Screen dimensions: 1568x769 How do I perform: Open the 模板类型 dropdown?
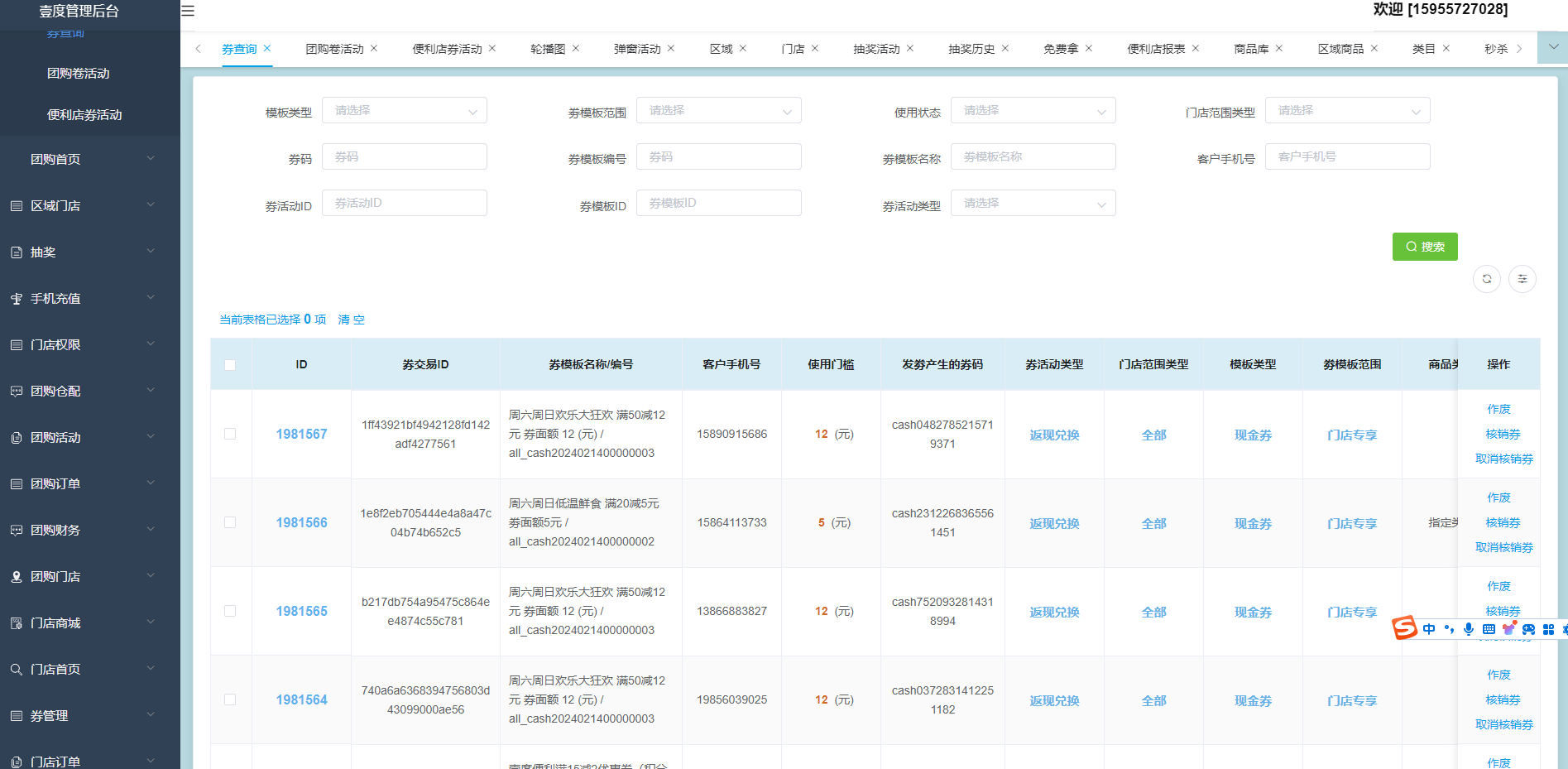pos(405,110)
